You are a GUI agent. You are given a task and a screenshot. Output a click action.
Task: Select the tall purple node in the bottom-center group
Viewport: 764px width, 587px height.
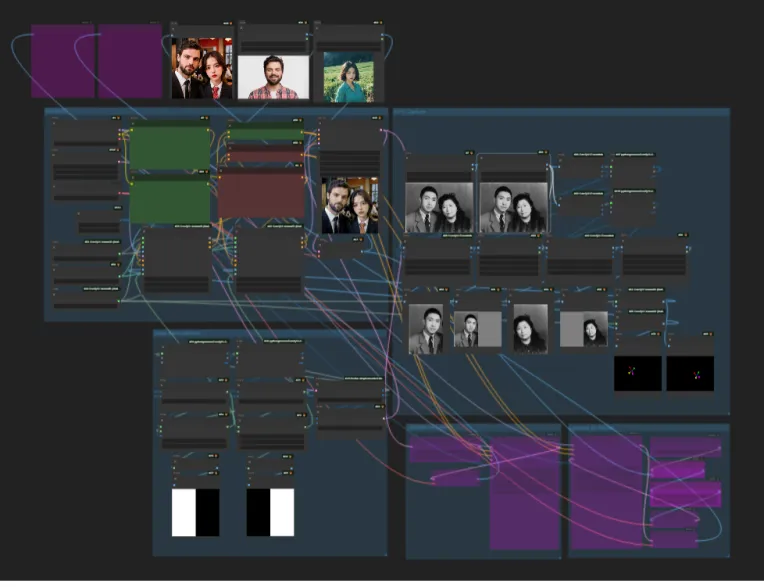point(524,492)
